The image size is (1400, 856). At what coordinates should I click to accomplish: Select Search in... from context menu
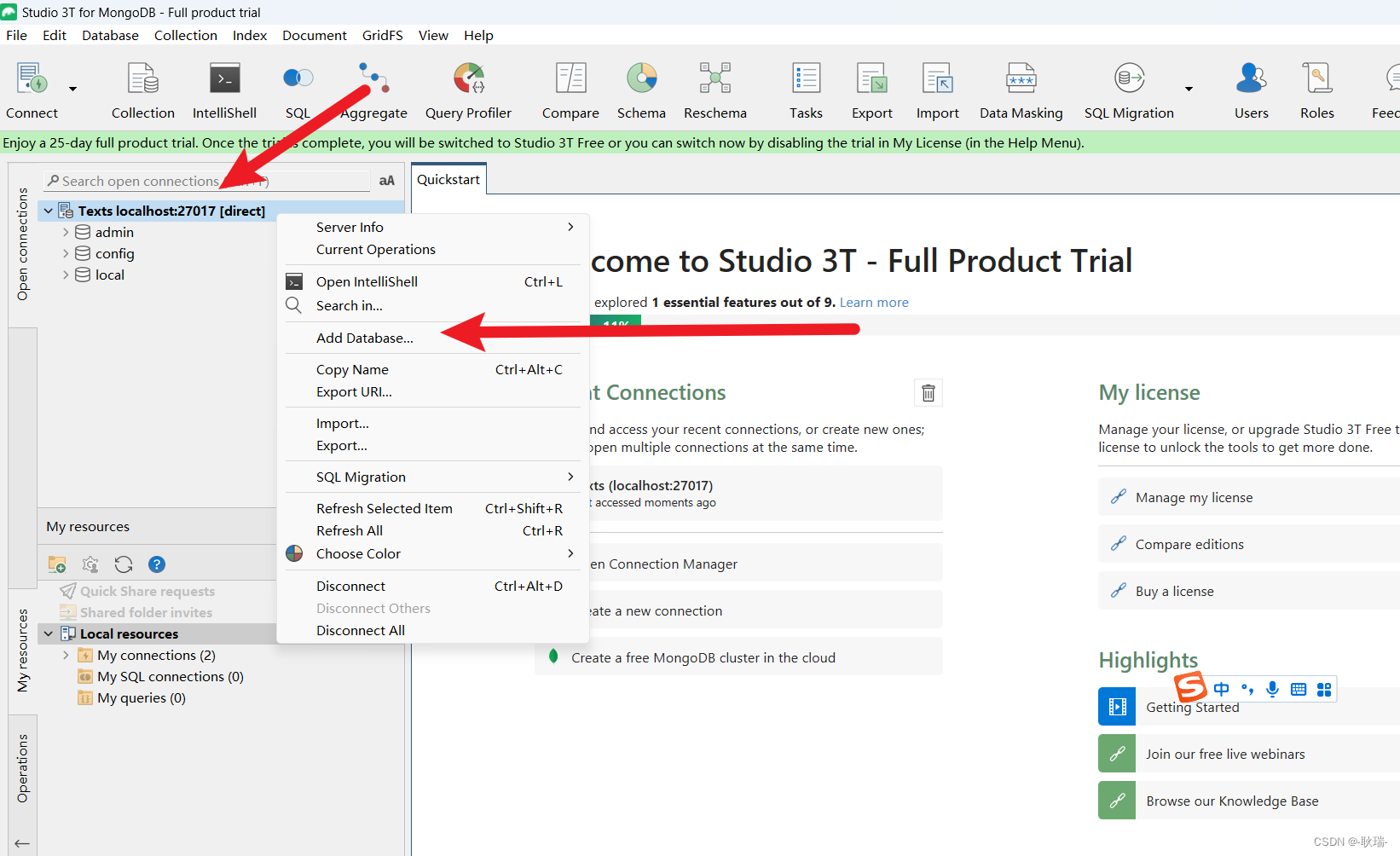[x=433, y=305]
